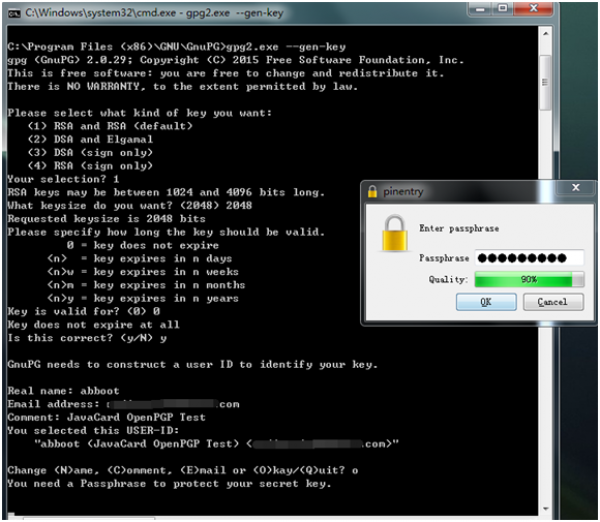
Task: Click the 'What keysize do you want?' line
Action: 130,206
